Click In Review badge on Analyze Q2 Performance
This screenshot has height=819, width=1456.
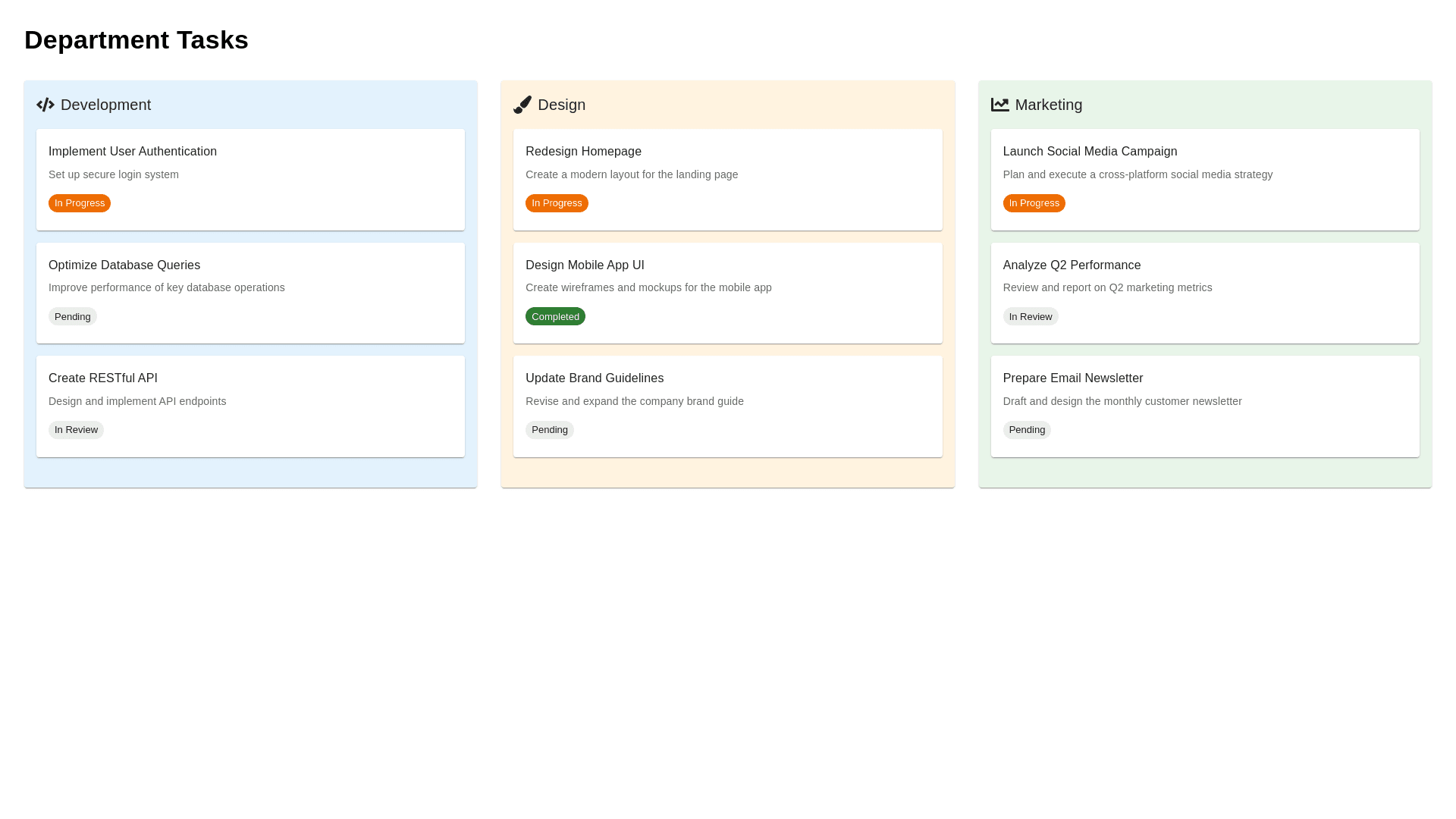coord(1030,317)
